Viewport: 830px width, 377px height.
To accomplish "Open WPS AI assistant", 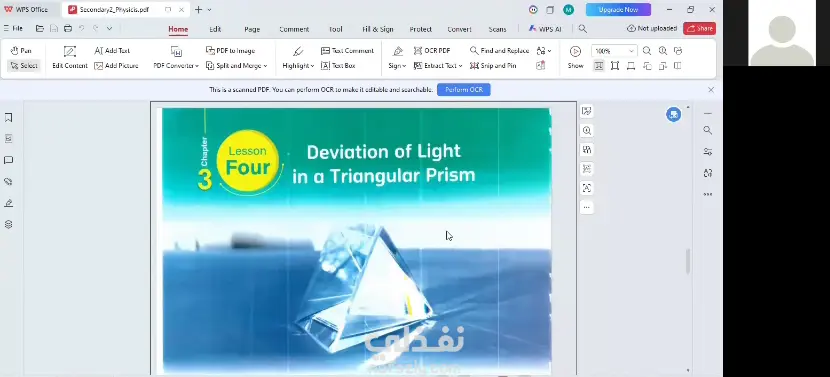I will coord(545,29).
